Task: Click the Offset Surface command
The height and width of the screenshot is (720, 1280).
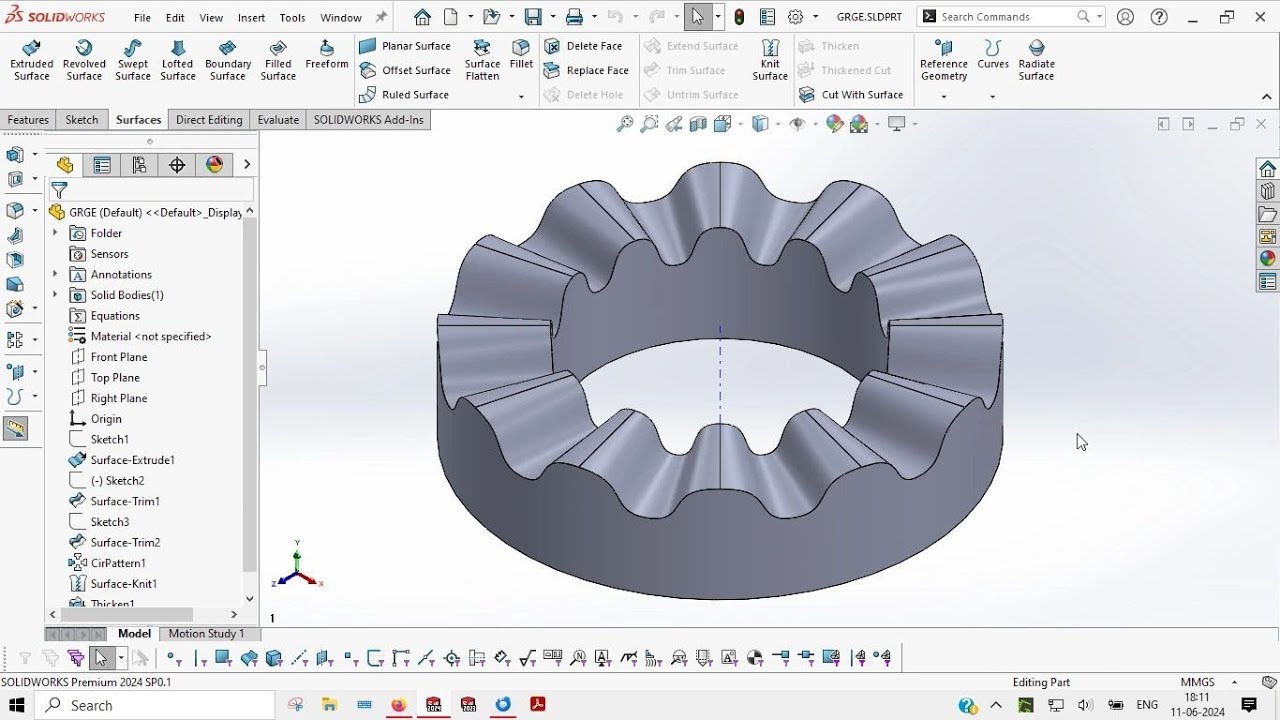Action: [x=405, y=70]
